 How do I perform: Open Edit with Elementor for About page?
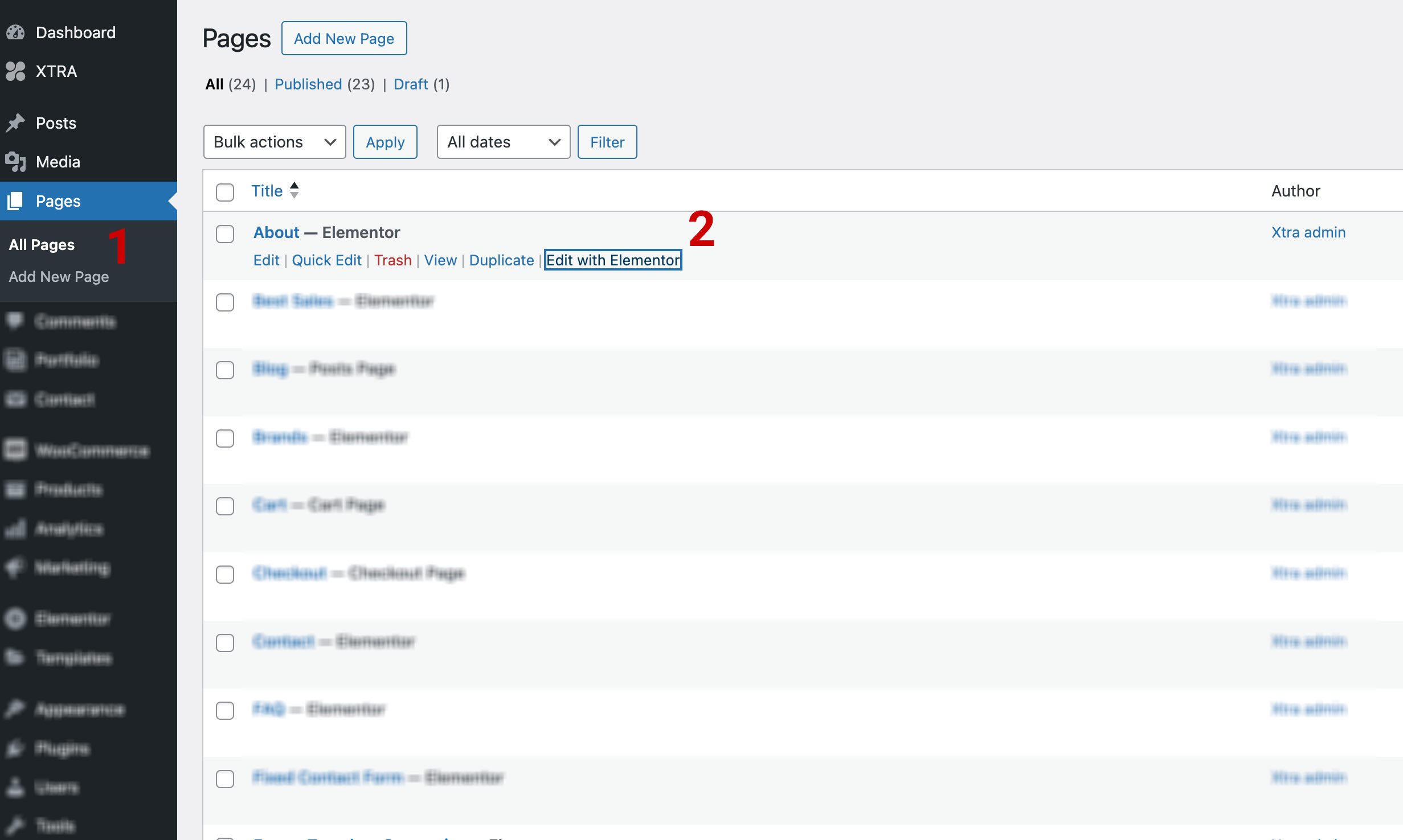pyautogui.click(x=613, y=260)
